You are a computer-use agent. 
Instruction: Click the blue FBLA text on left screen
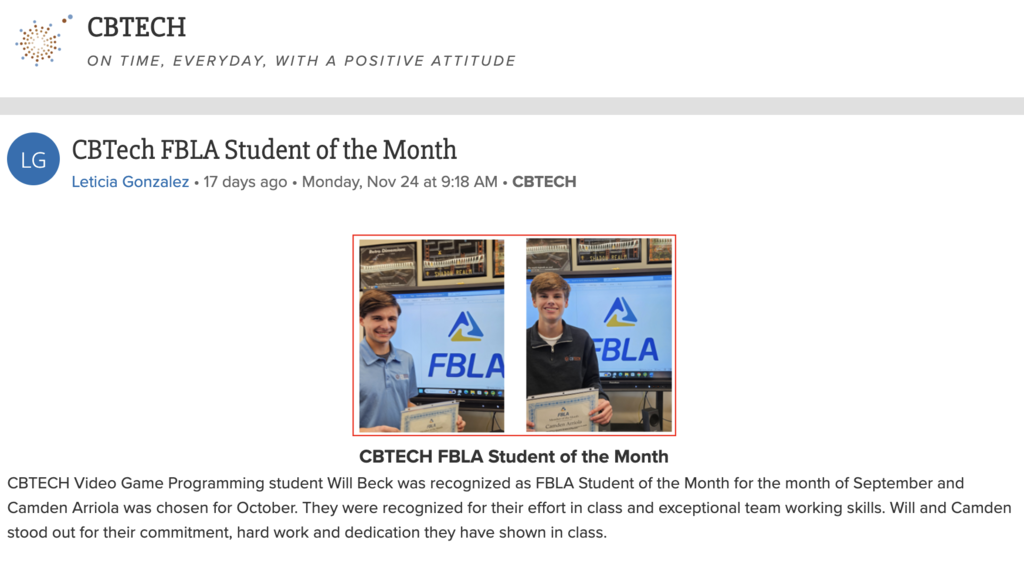click(x=466, y=365)
